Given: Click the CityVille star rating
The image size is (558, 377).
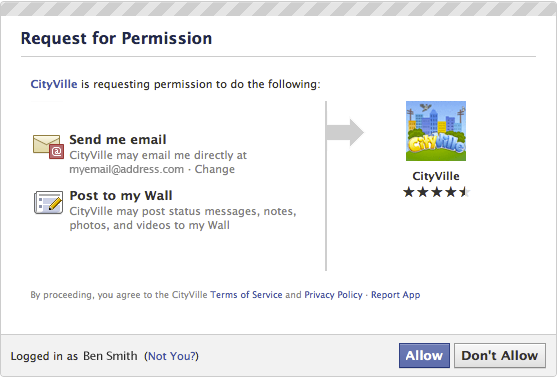Looking at the screenshot, I should [x=437, y=192].
